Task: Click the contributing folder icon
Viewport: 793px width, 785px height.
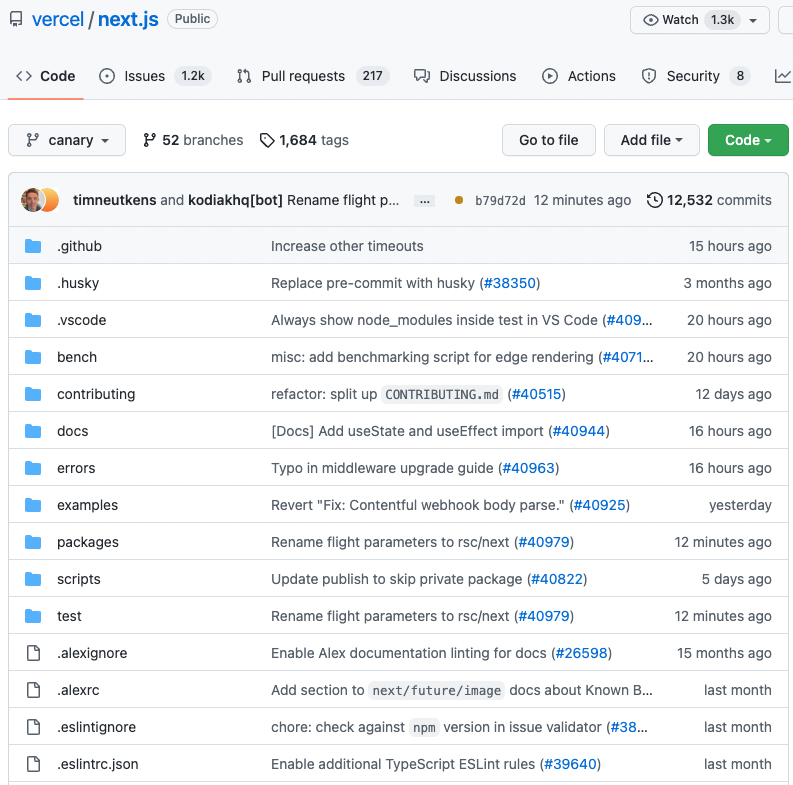Action: point(33,394)
